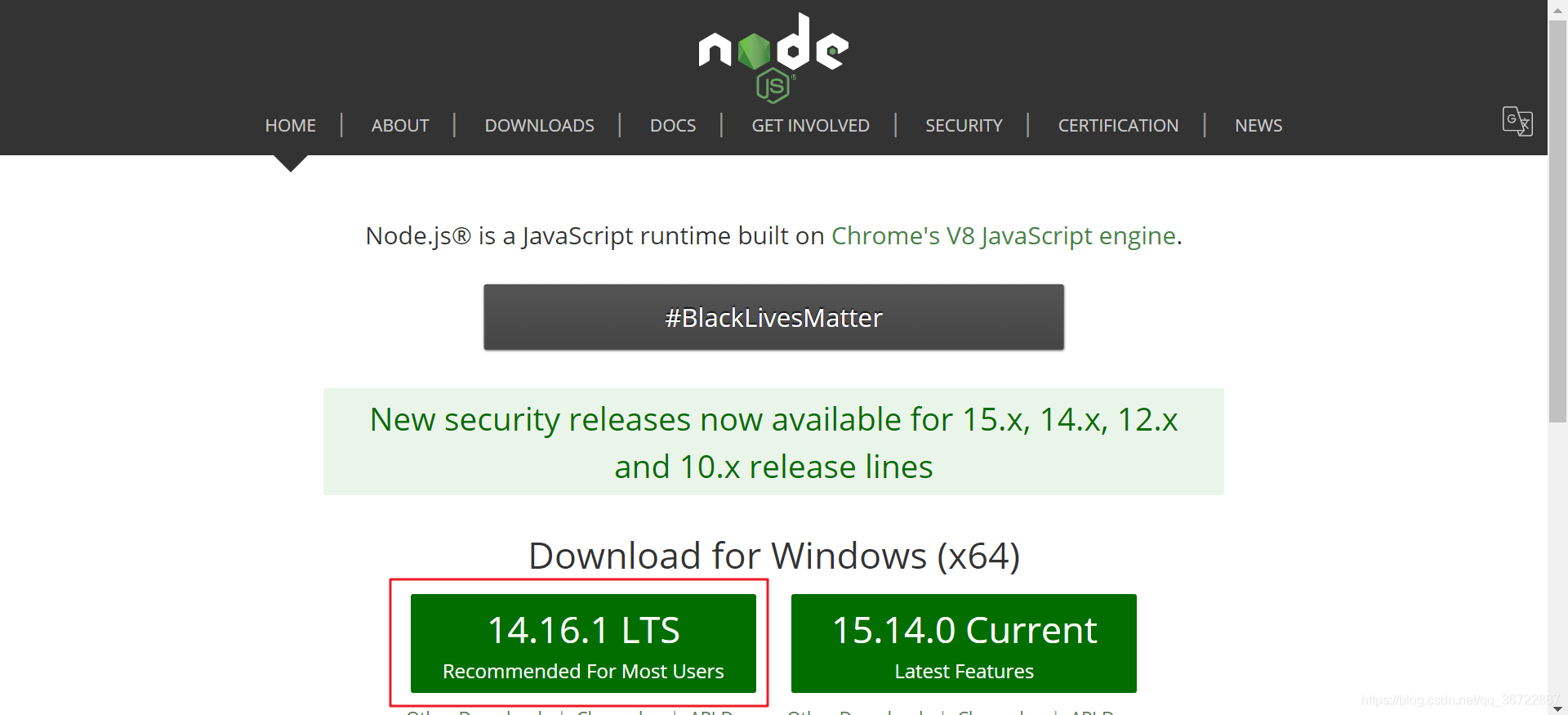The image size is (1568, 715).
Task: Click the vertical scrollbar thumb
Action: [1557, 221]
